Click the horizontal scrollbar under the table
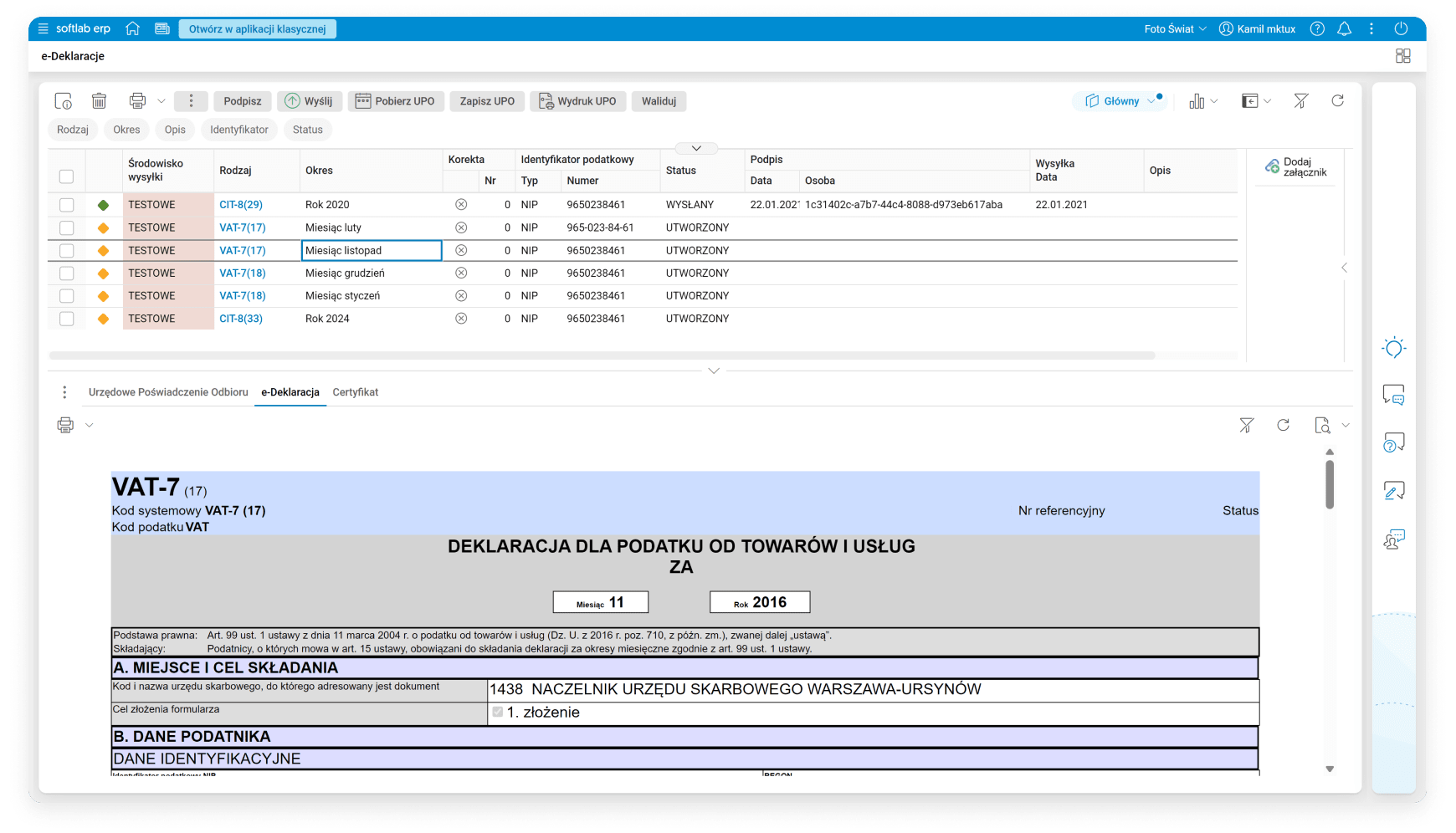Image resolution: width=1456 pixels, height=833 pixels. click(601, 355)
